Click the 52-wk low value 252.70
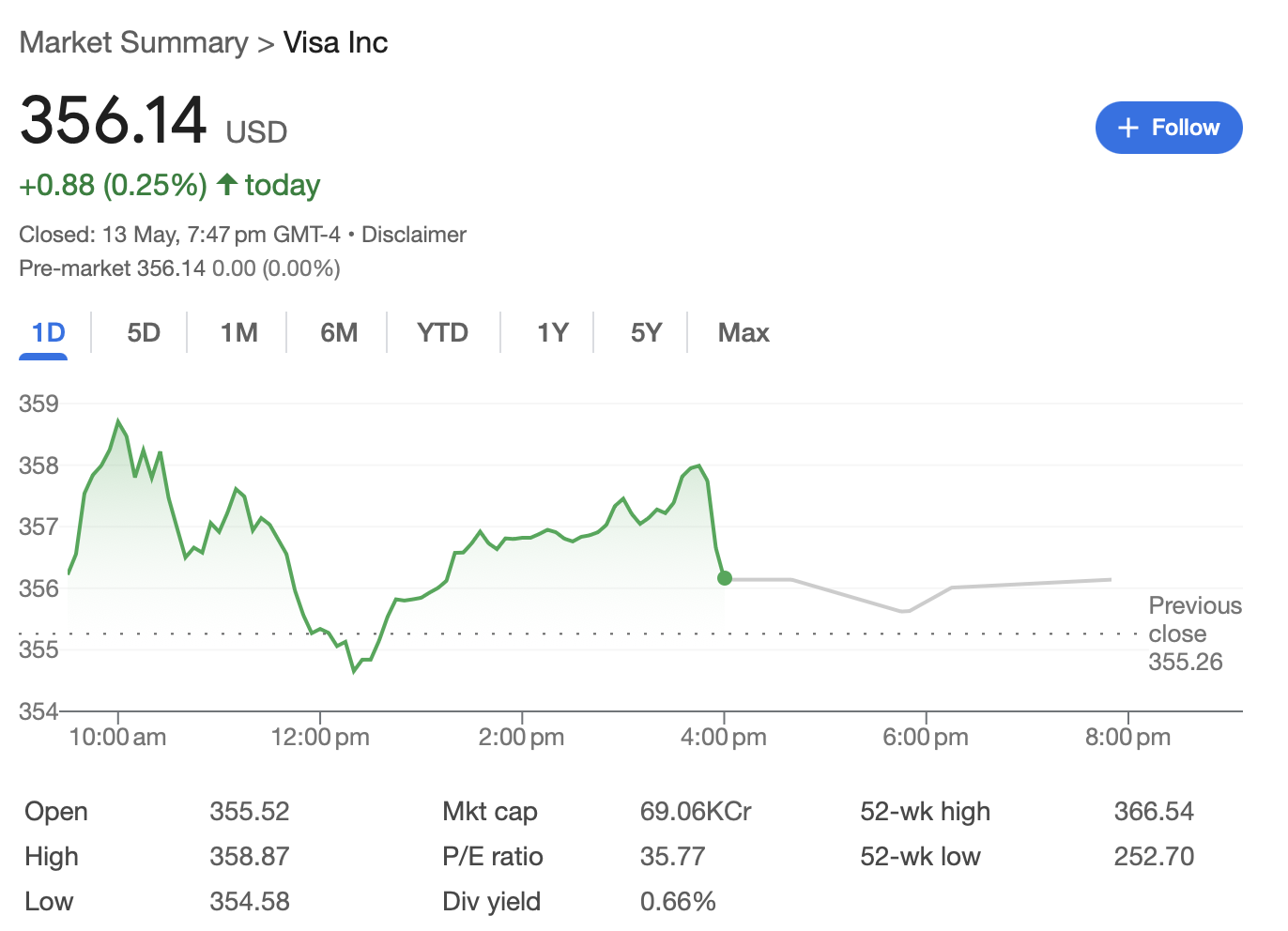This screenshot has height=931, width=1288. (1154, 856)
